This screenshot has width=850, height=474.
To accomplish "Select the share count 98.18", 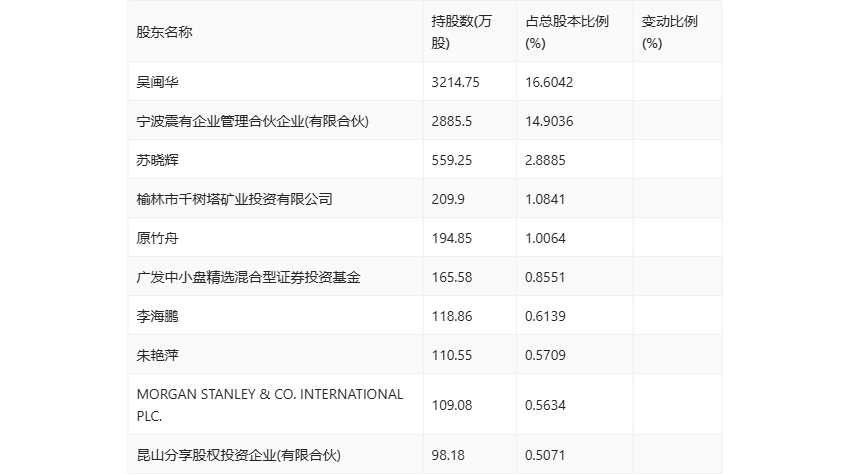I will [448, 455].
